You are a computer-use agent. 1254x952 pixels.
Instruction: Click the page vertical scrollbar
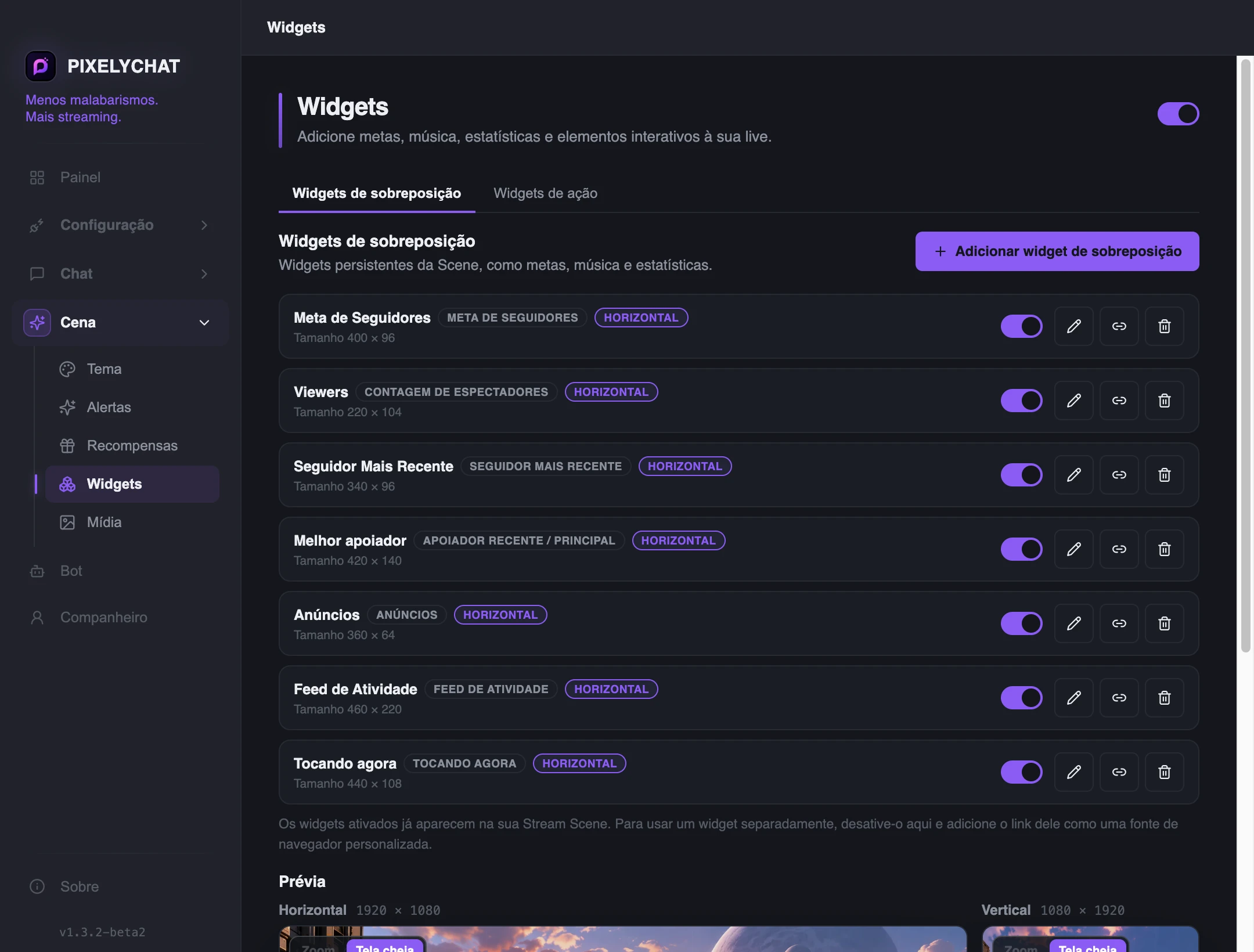[x=1245, y=355]
